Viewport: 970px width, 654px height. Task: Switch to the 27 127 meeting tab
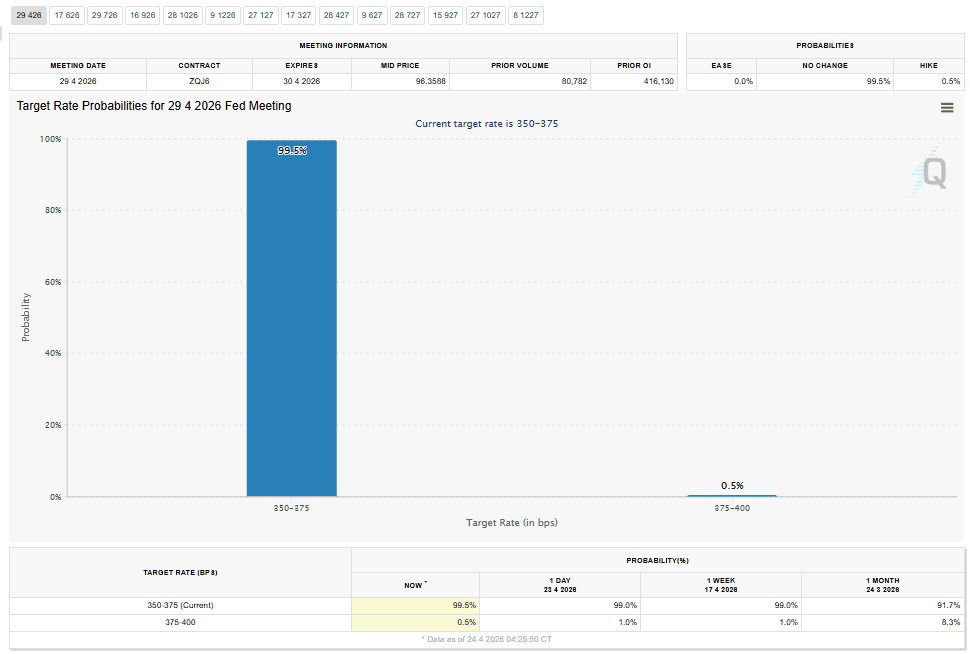[x=261, y=16]
